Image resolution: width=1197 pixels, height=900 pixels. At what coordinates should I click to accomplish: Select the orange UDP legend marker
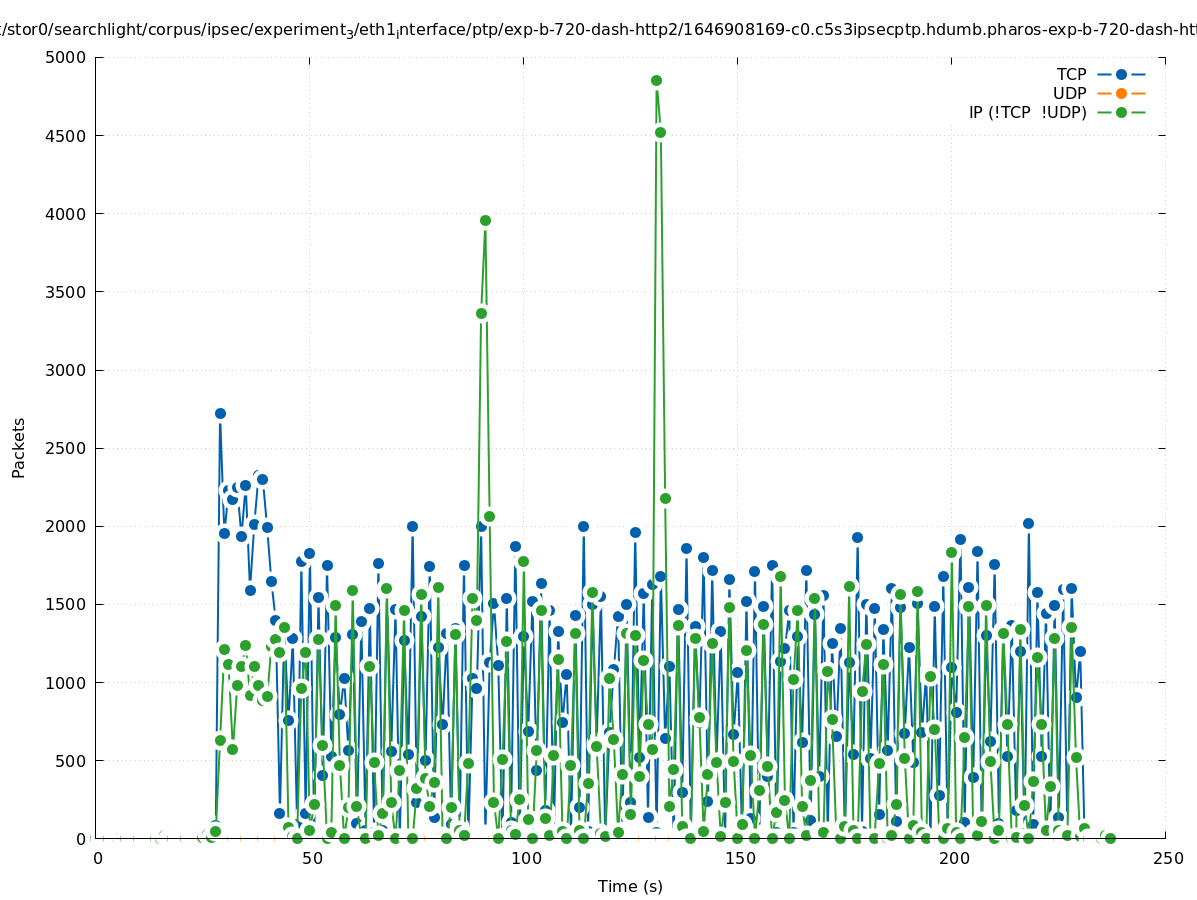[x=1121, y=93]
